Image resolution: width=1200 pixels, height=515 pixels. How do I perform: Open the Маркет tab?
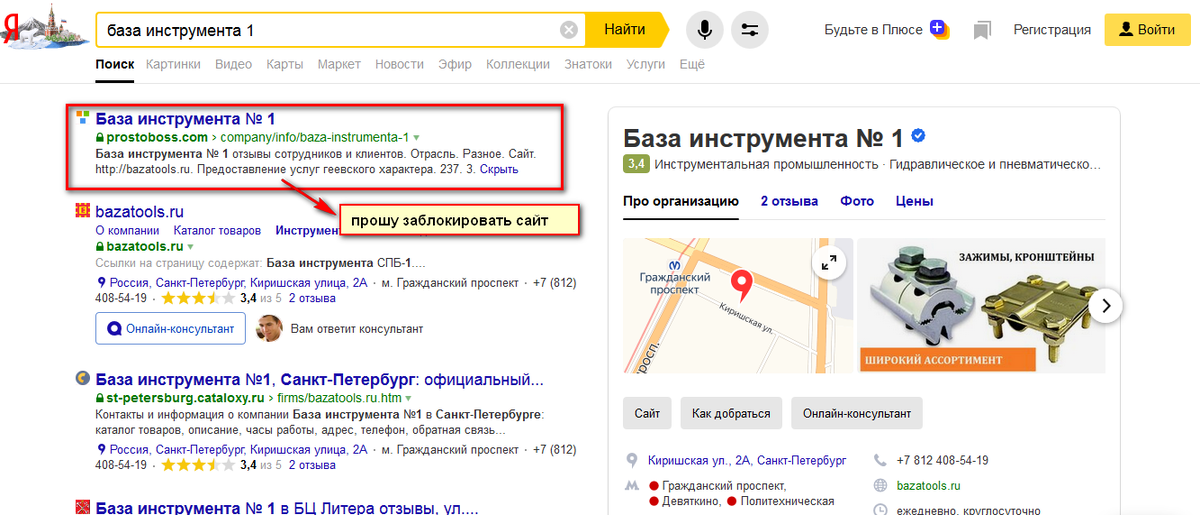pyautogui.click(x=339, y=64)
